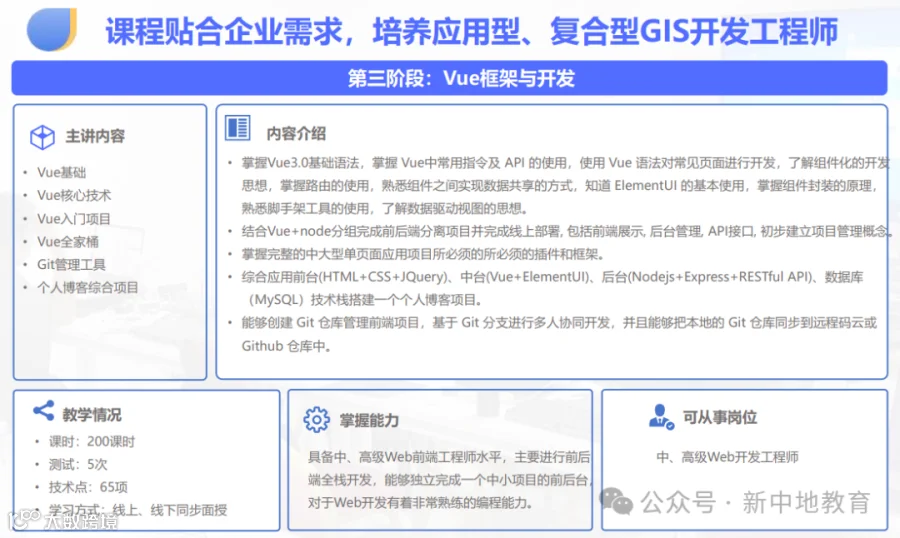Screen dimensions: 900x538
Task: Click the bullet starting 综合应用前台(HTML+CSS+JQuery)
Action: 552,288
